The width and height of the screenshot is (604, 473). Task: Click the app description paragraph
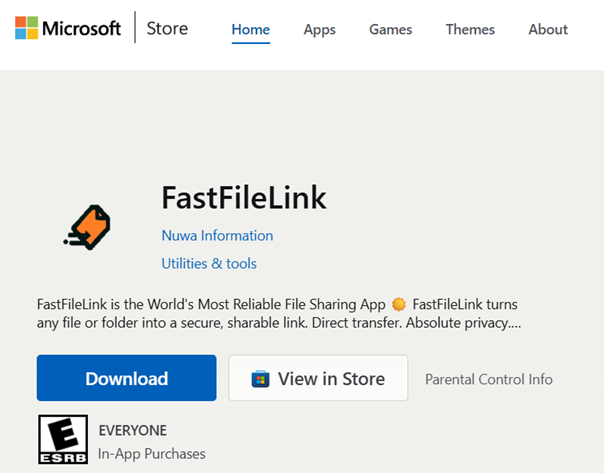[279, 314]
